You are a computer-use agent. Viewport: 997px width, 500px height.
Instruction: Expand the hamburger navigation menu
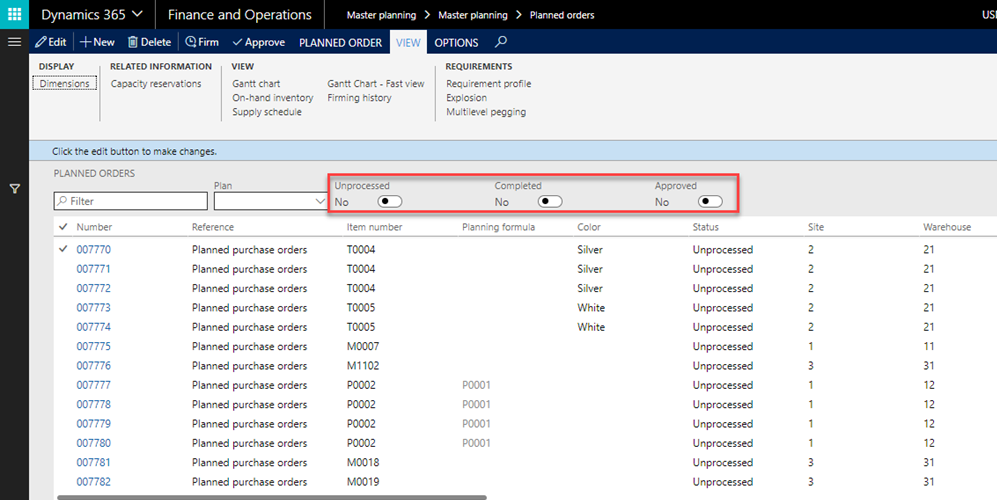[14, 42]
